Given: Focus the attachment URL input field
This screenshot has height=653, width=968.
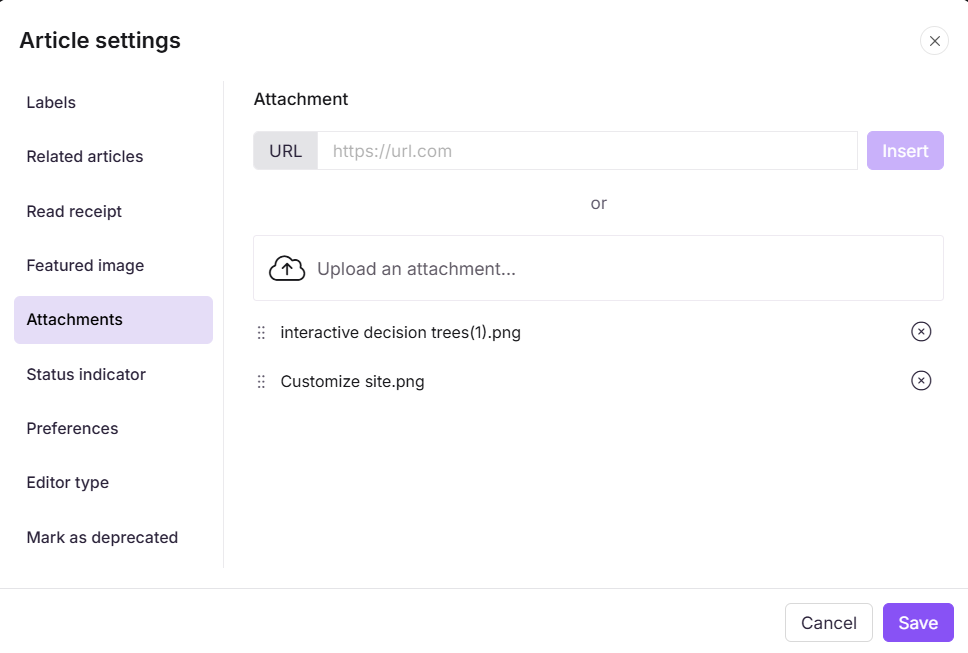Looking at the screenshot, I should click(587, 151).
